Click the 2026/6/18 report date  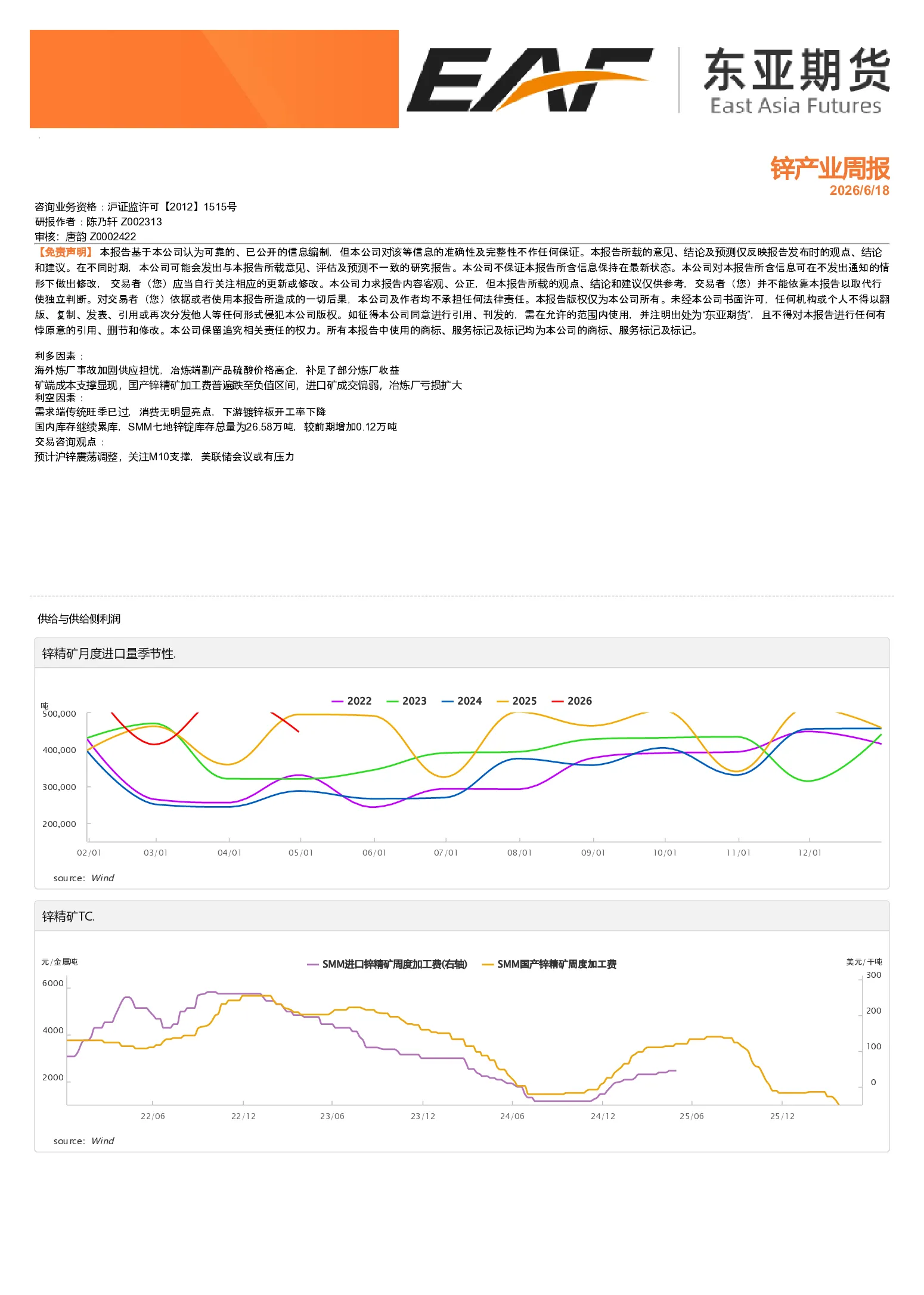tap(859, 190)
